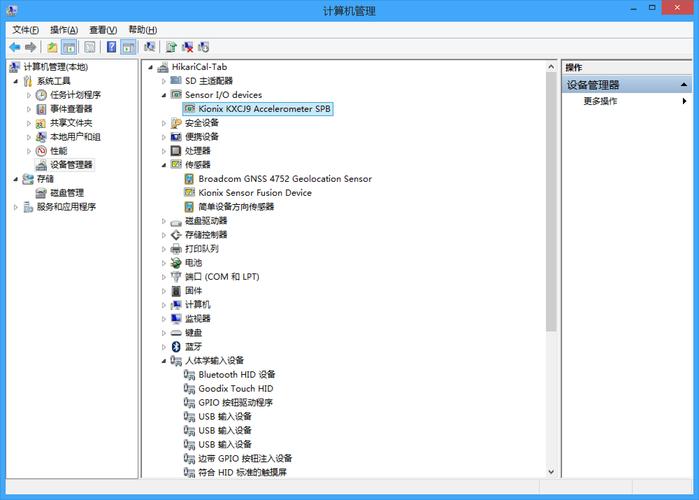Expand the 处理器 category
Image resolution: width=699 pixels, height=500 pixels.
(164, 151)
